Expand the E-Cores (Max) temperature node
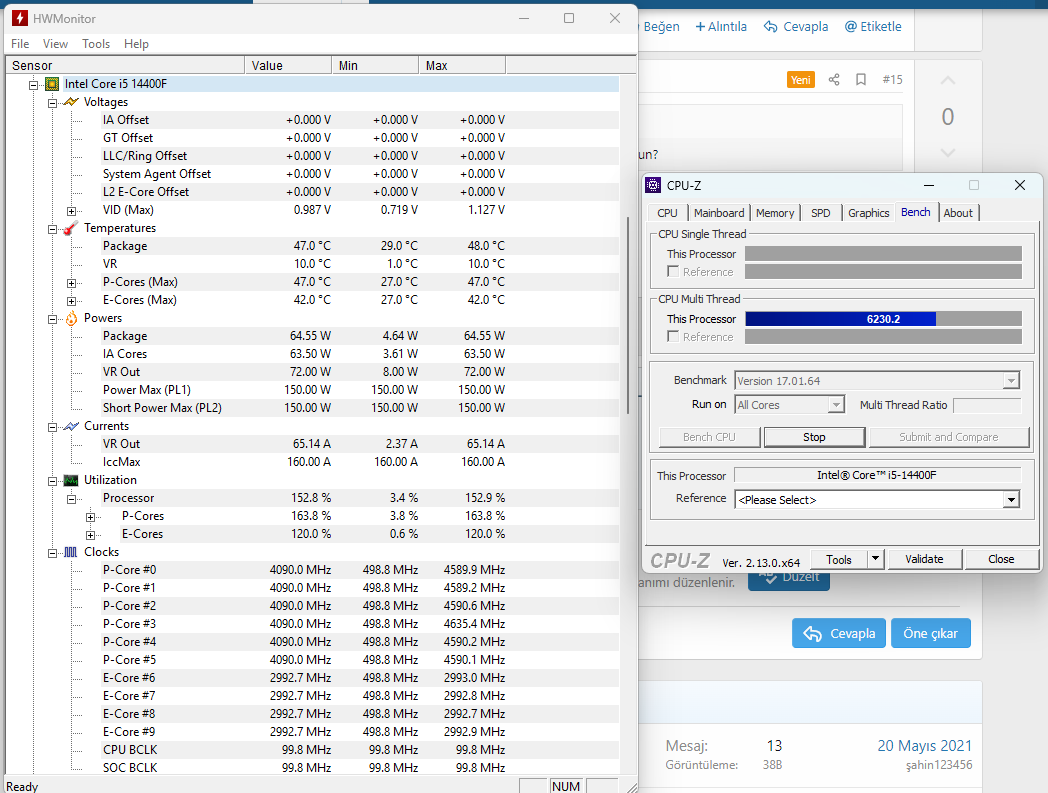The width and height of the screenshot is (1048, 793). 72,302
